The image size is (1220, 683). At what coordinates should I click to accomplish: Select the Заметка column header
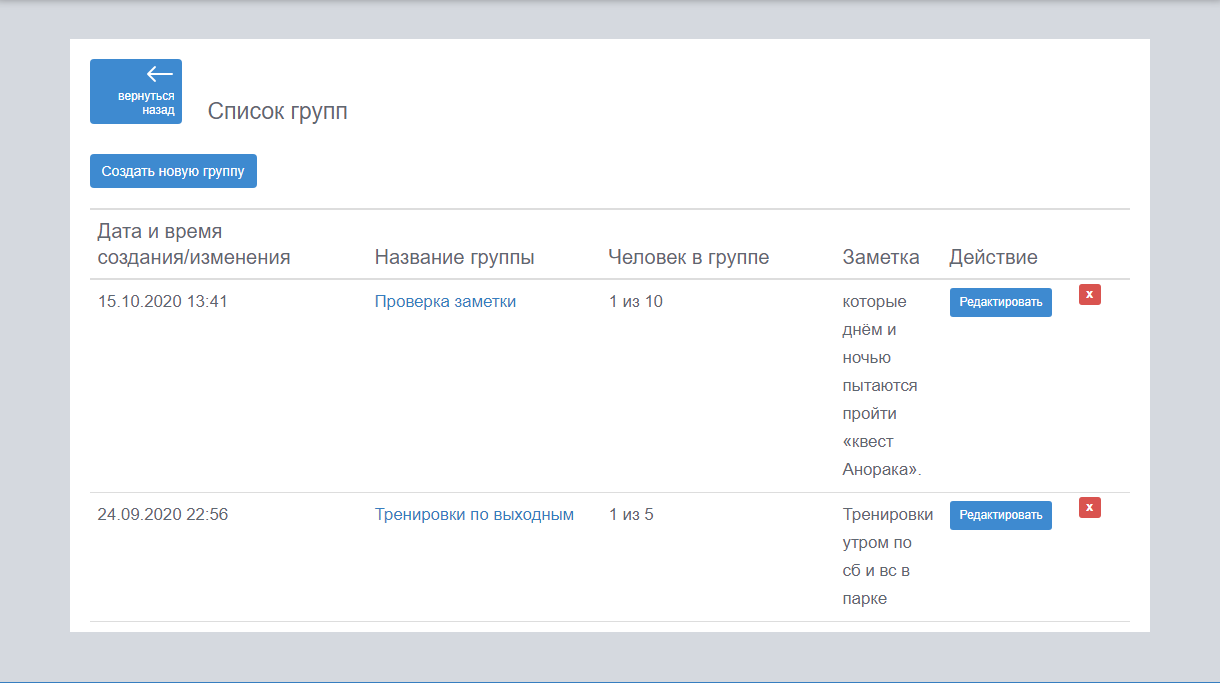pos(881,257)
